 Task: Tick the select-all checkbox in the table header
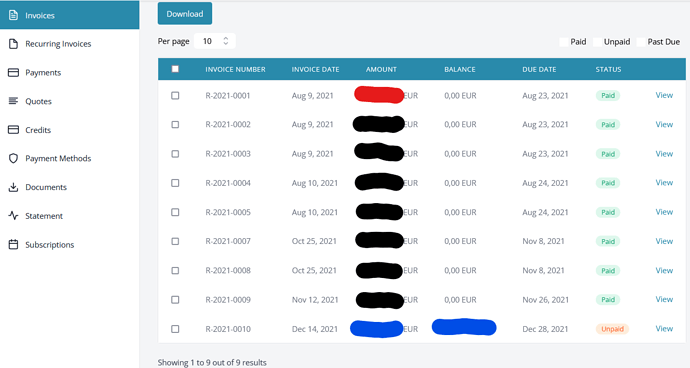pos(175,69)
